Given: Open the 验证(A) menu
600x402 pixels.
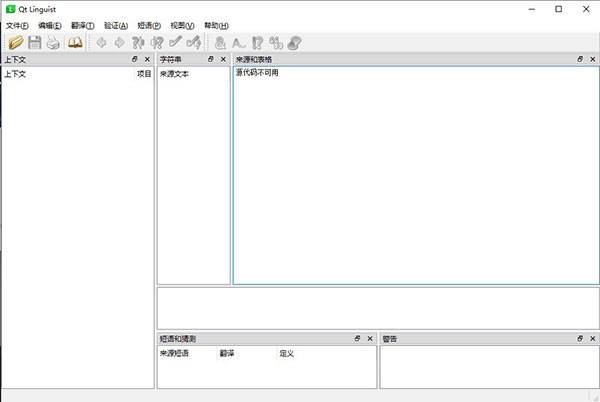Looking at the screenshot, I should [116, 26].
